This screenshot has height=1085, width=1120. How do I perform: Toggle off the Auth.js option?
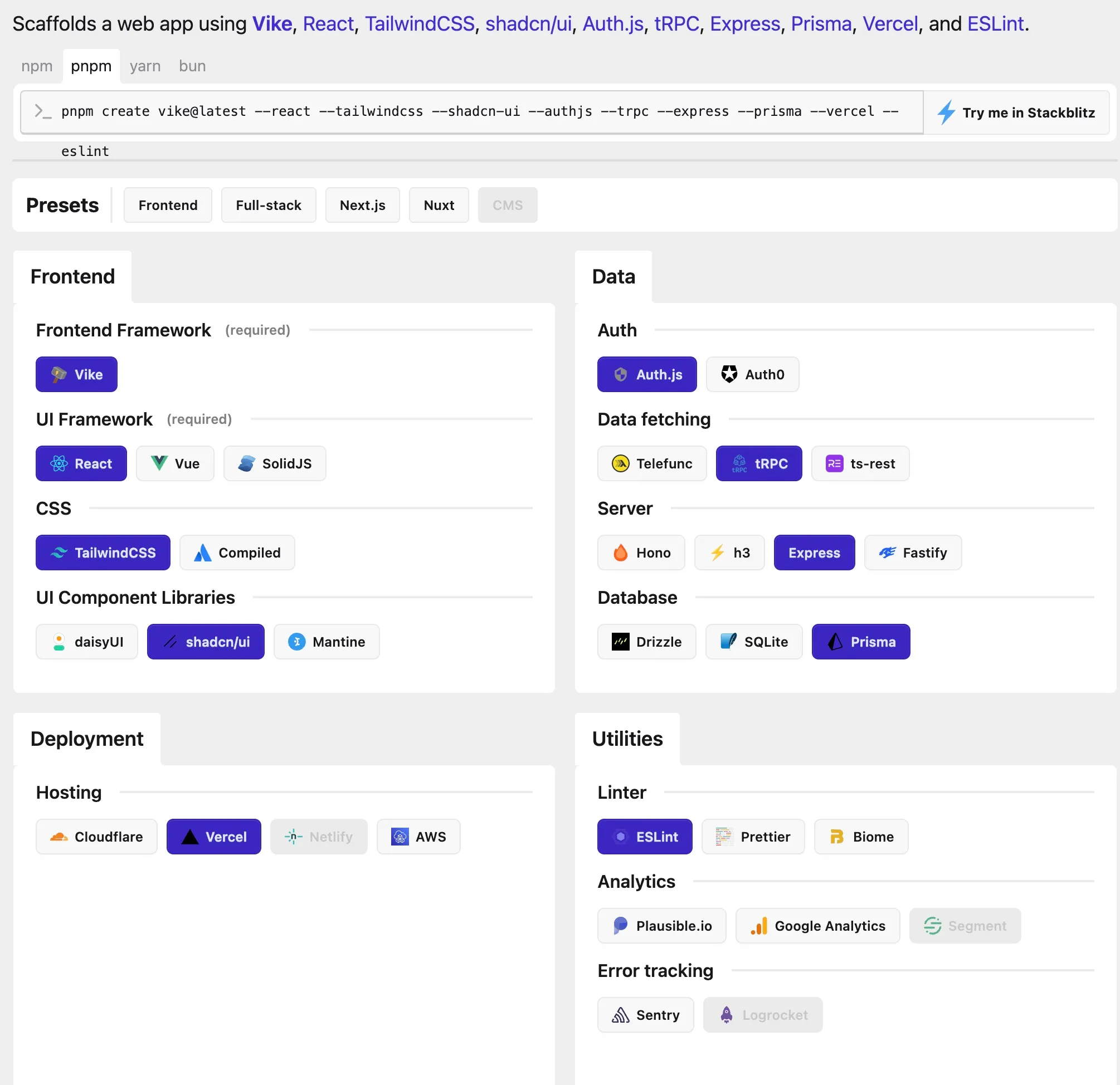pyautogui.click(x=646, y=374)
